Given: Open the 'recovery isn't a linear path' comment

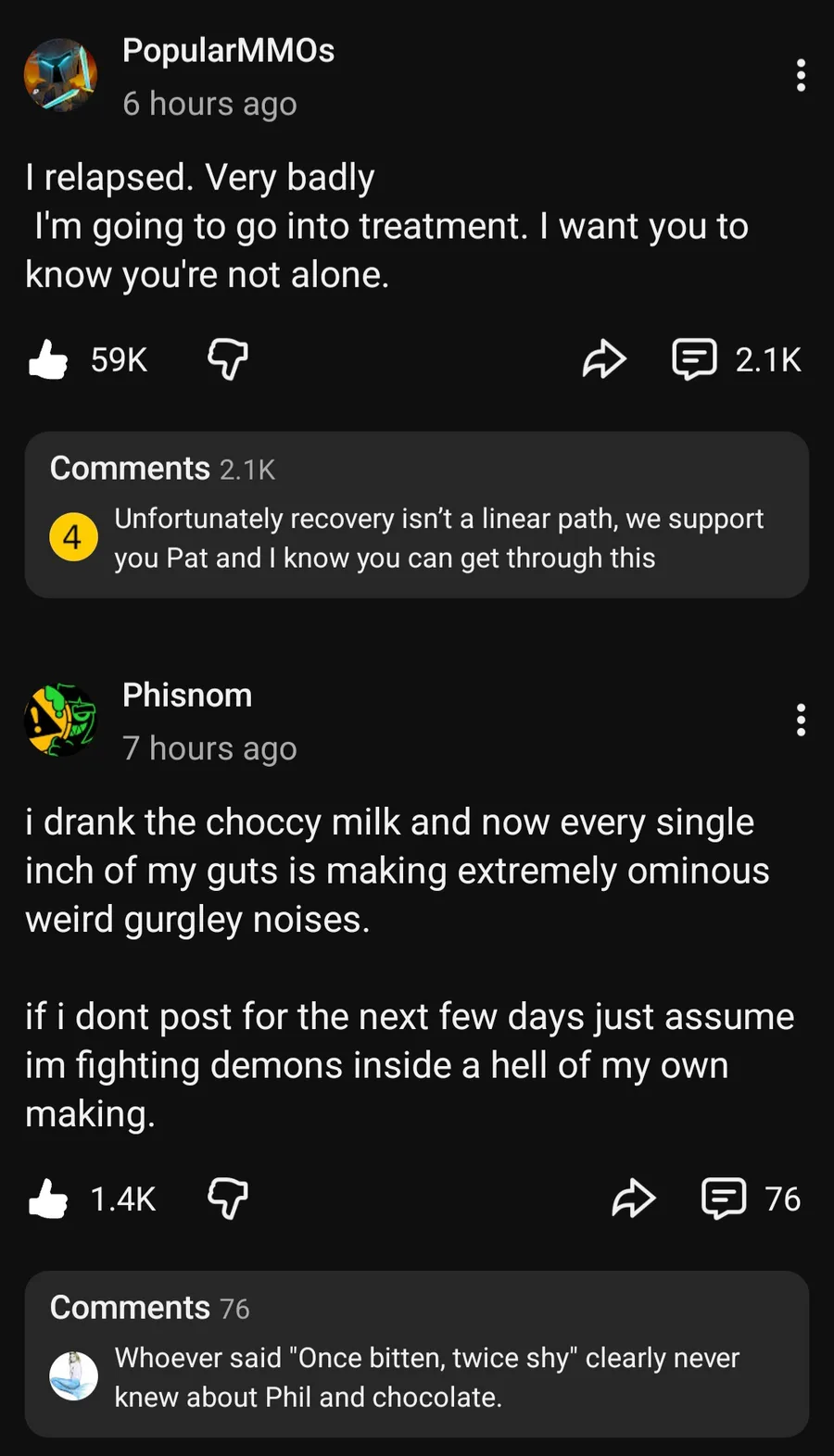Looking at the screenshot, I should [x=438, y=538].
